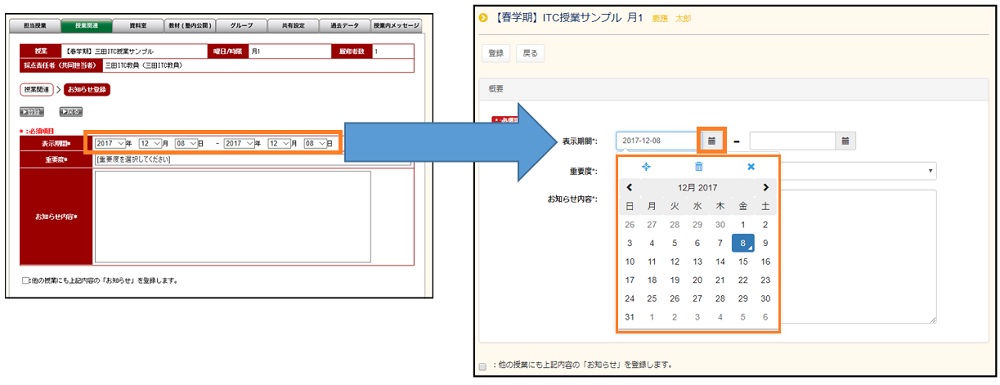The height and width of the screenshot is (385, 1000).
Task: Tick the old-layout register-to-other-classes checkbox
Action: coord(26,280)
